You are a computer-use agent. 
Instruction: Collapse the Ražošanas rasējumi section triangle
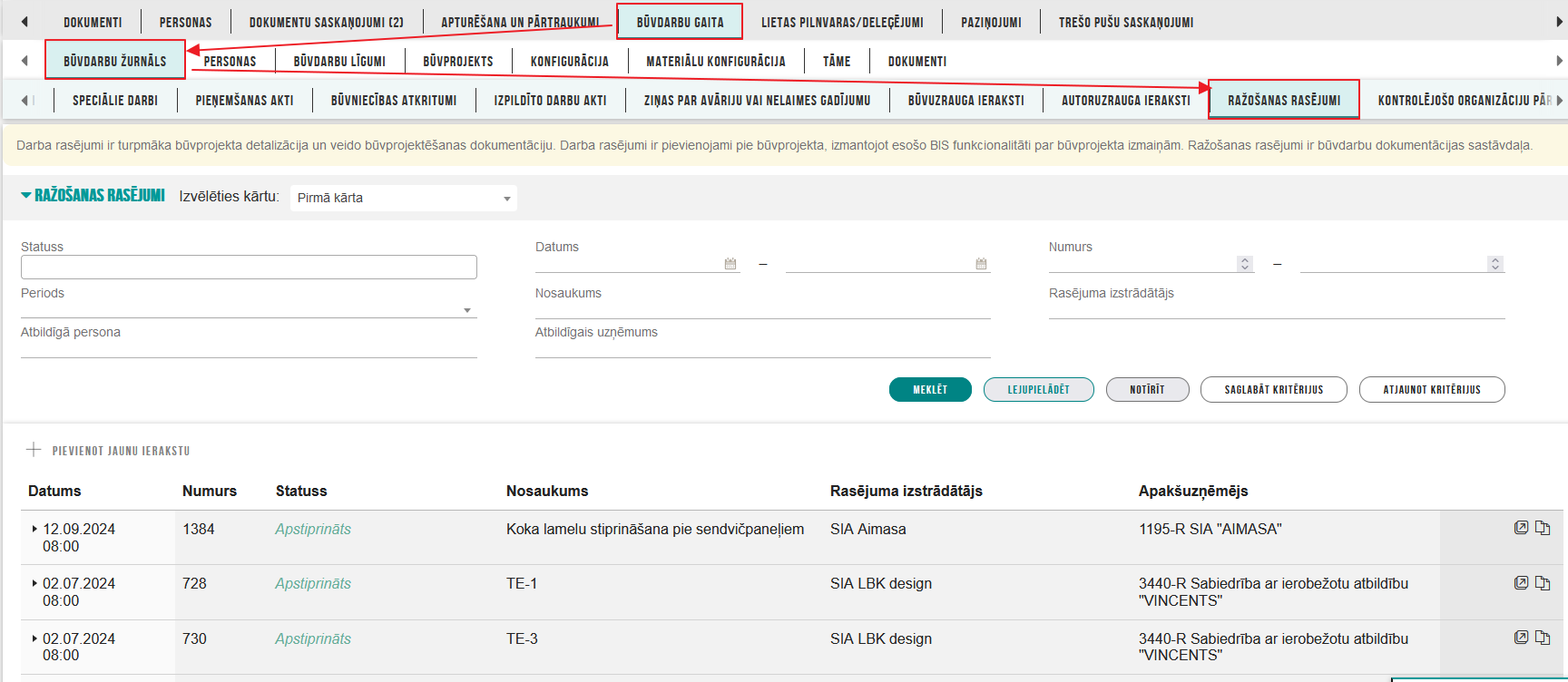click(x=26, y=195)
